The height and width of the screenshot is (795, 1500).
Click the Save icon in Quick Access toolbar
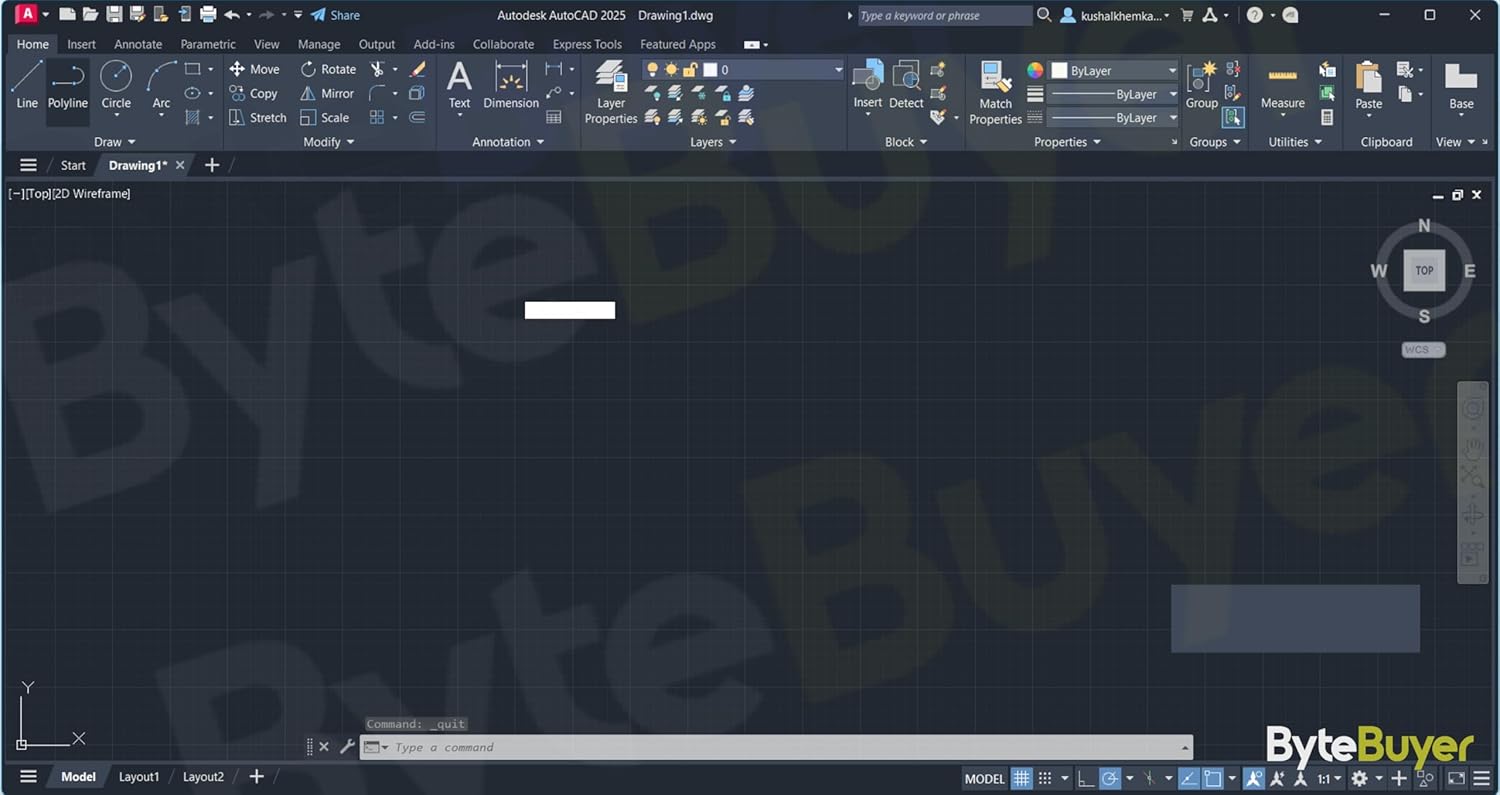[x=114, y=15]
